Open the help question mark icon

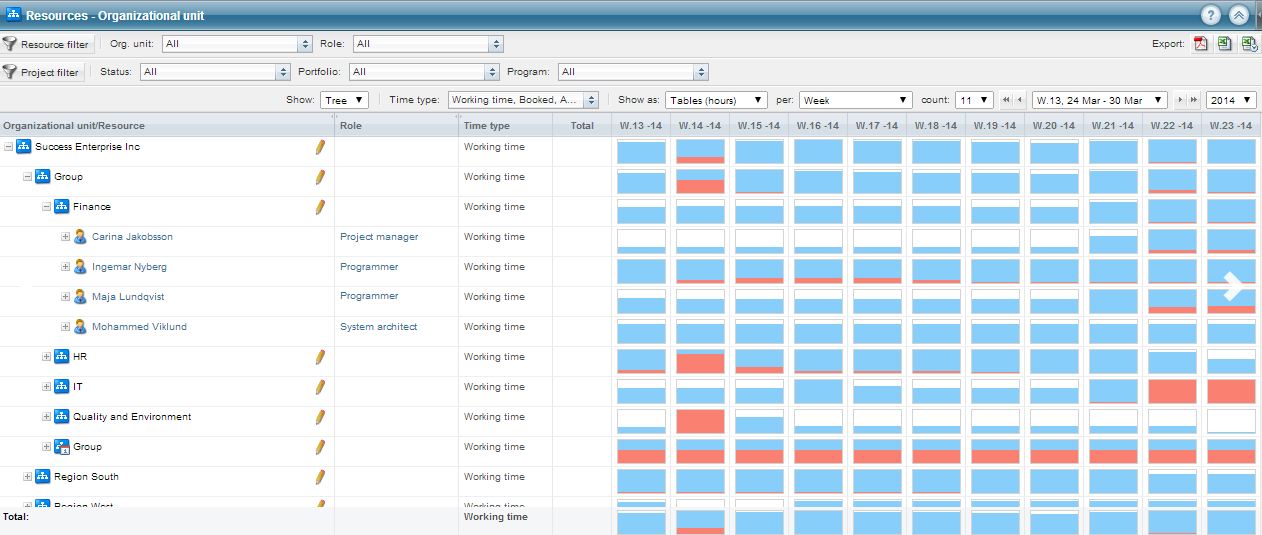pos(1211,15)
